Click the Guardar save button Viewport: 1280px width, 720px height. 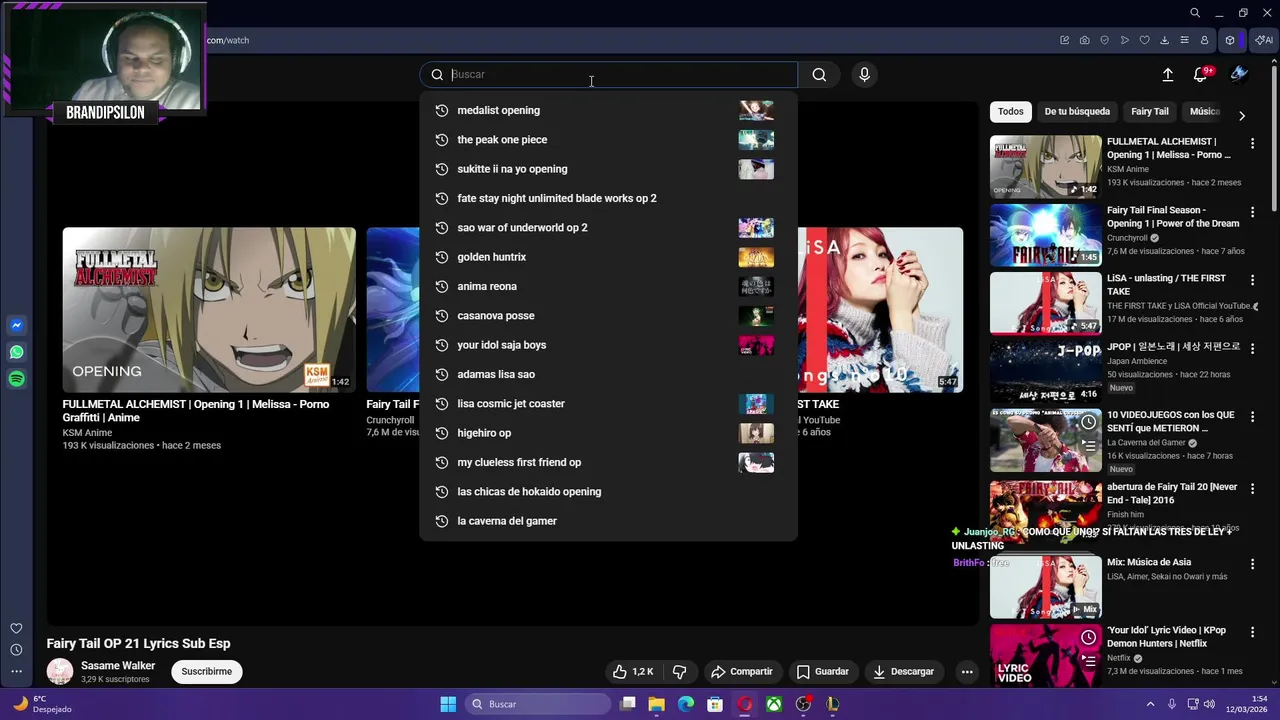tap(823, 672)
